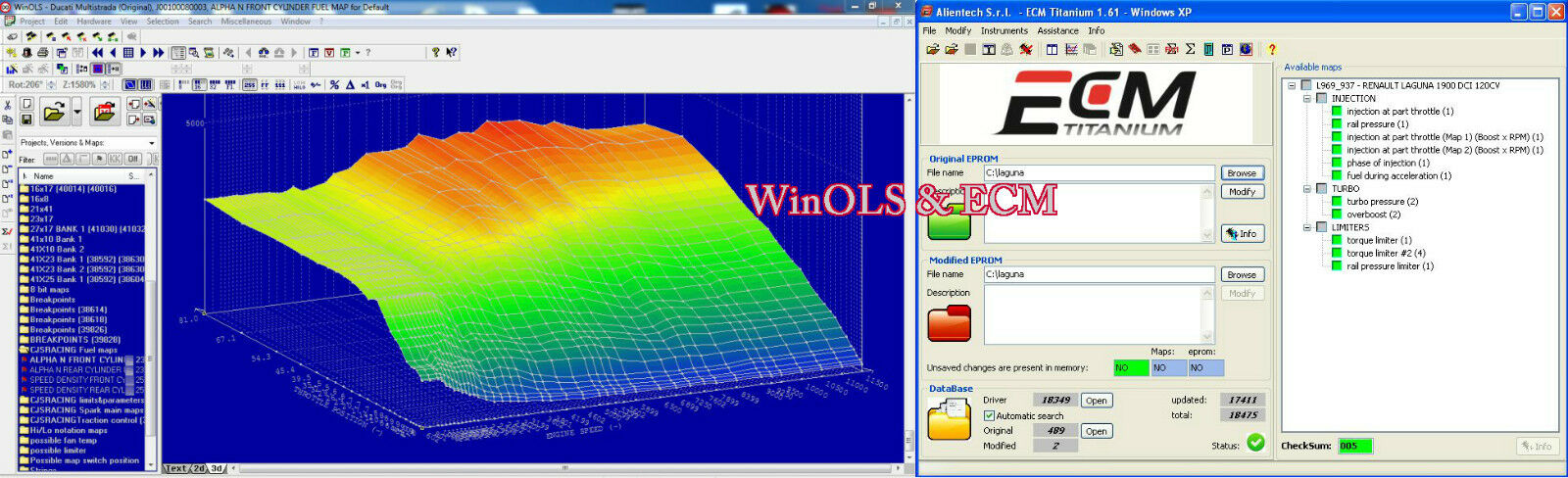Click the WinOLS context help arrow icon
Viewport: 1568px width, 478px height.
tap(451, 52)
